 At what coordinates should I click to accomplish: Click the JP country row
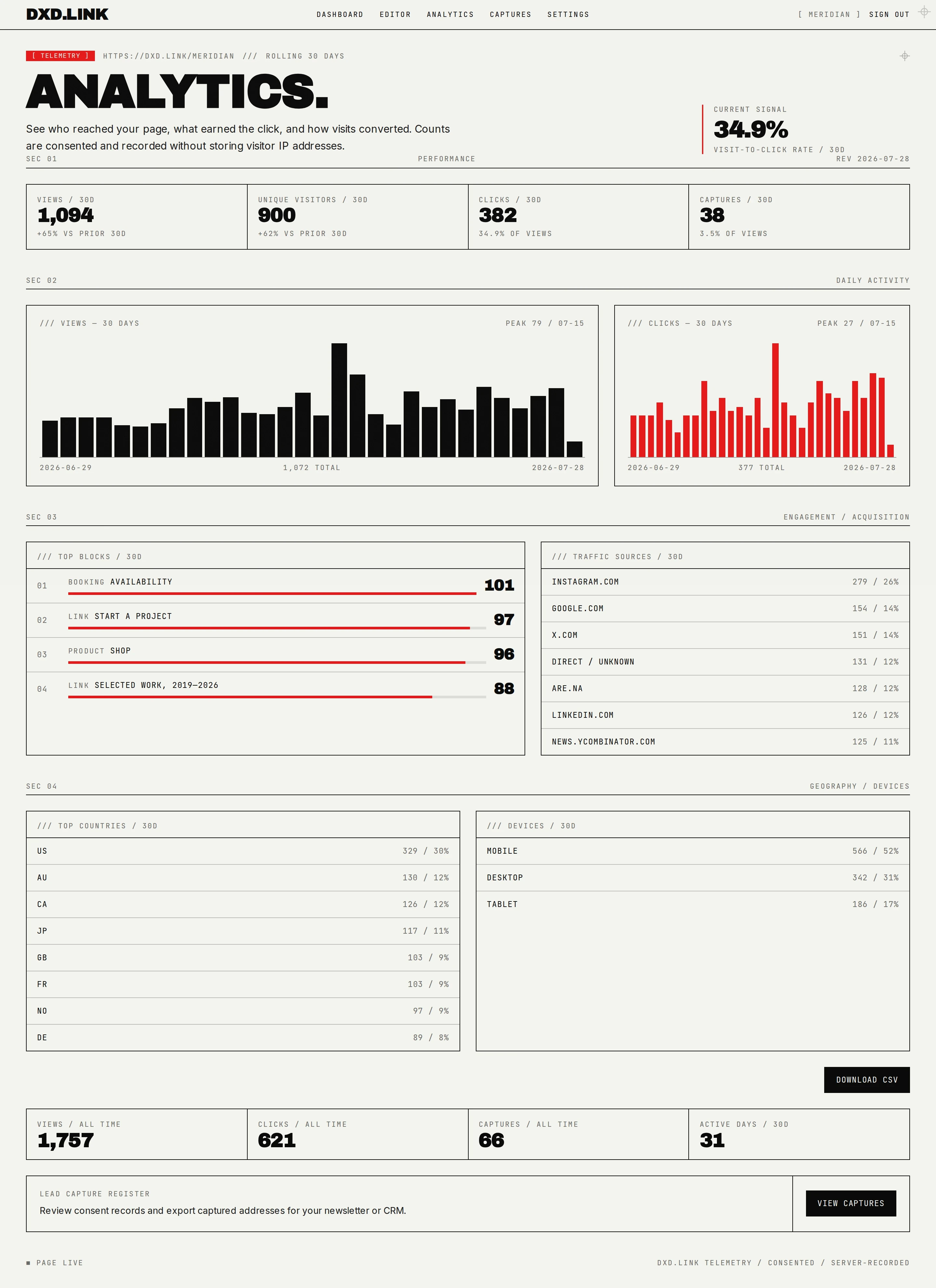click(243, 931)
